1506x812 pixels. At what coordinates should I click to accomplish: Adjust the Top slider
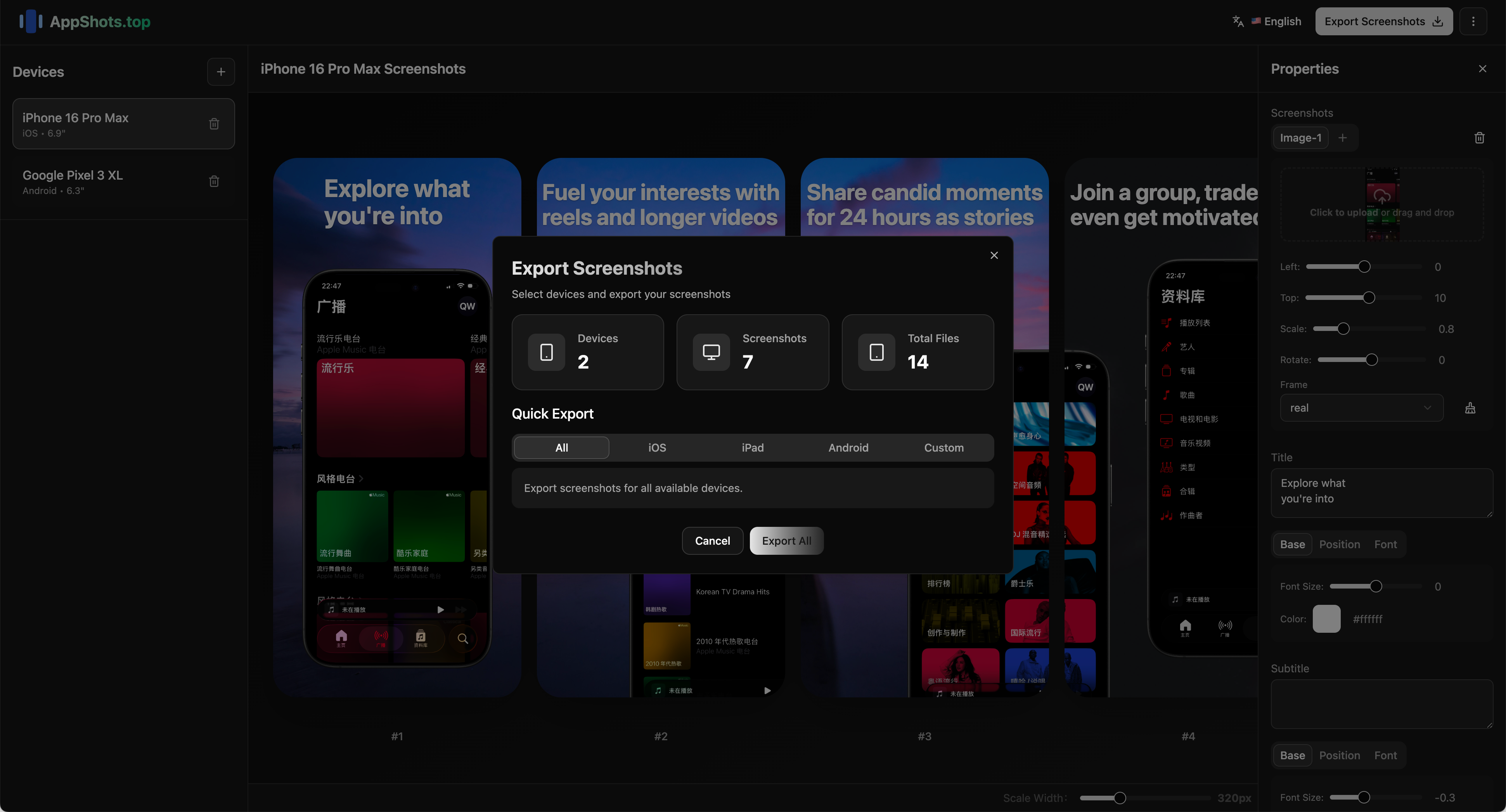point(1363,298)
